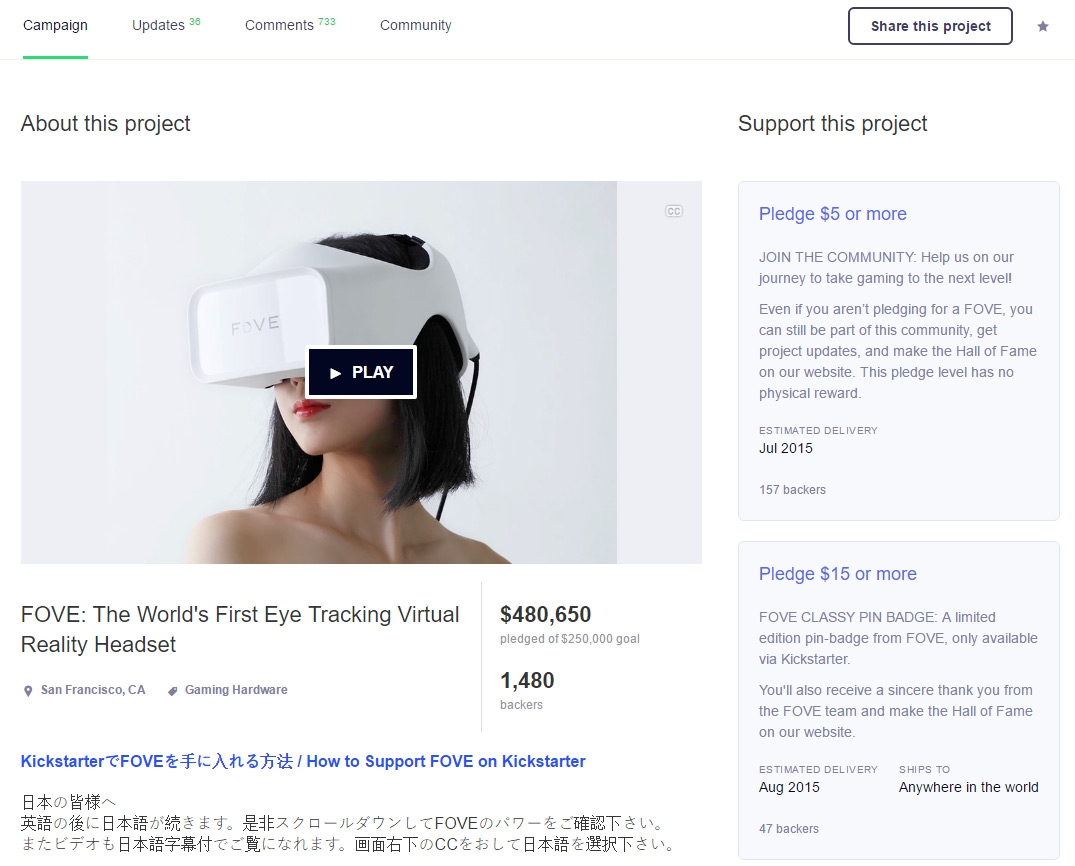Image resolution: width=1075 pixels, height=866 pixels.
Task: Select the Pledge $5 or more reward
Action: (832, 214)
